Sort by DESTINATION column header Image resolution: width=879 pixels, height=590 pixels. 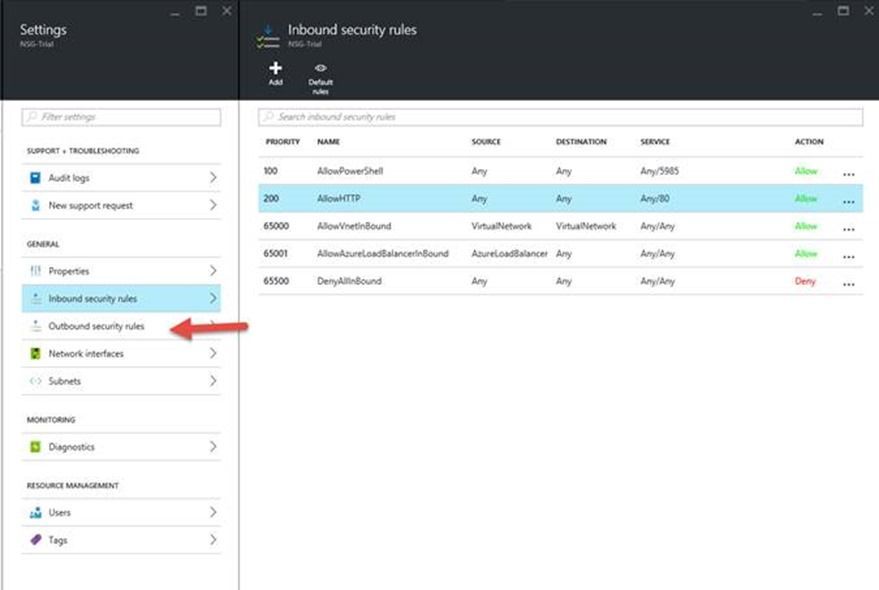click(581, 142)
